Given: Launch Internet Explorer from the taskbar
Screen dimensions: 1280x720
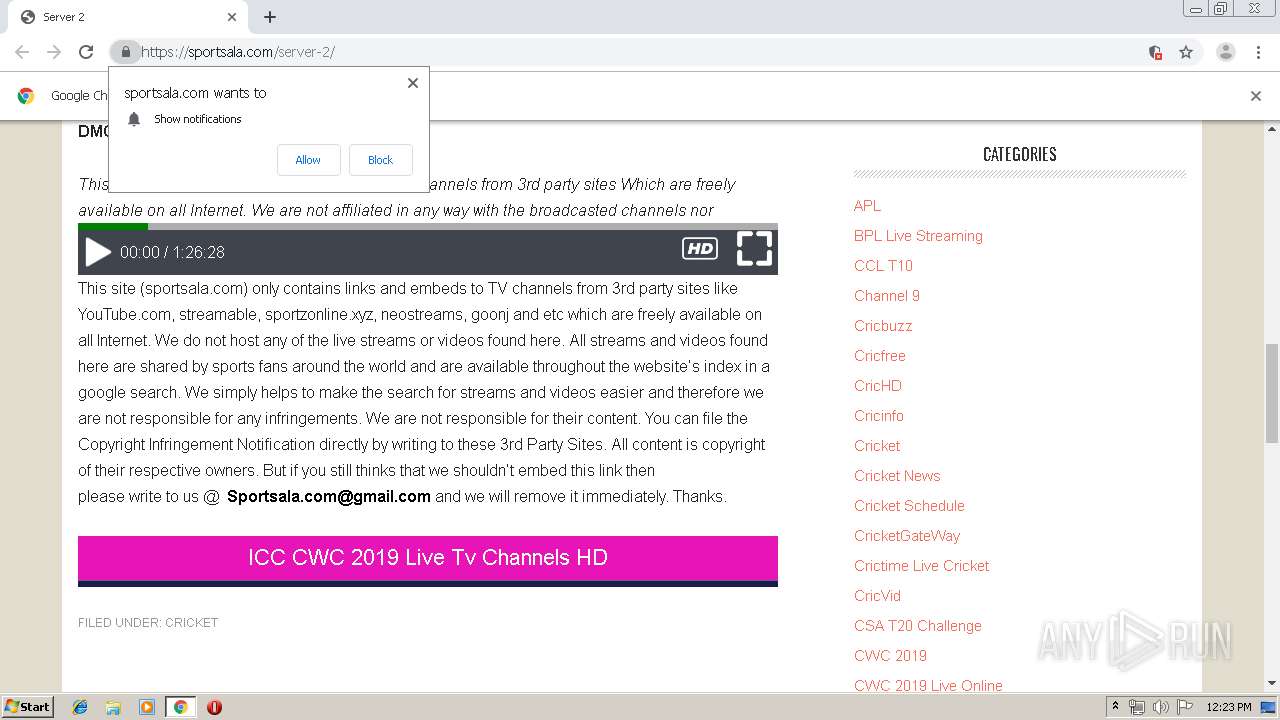Looking at the screenshot, I should pyautogui.click(x=80, y=706).
